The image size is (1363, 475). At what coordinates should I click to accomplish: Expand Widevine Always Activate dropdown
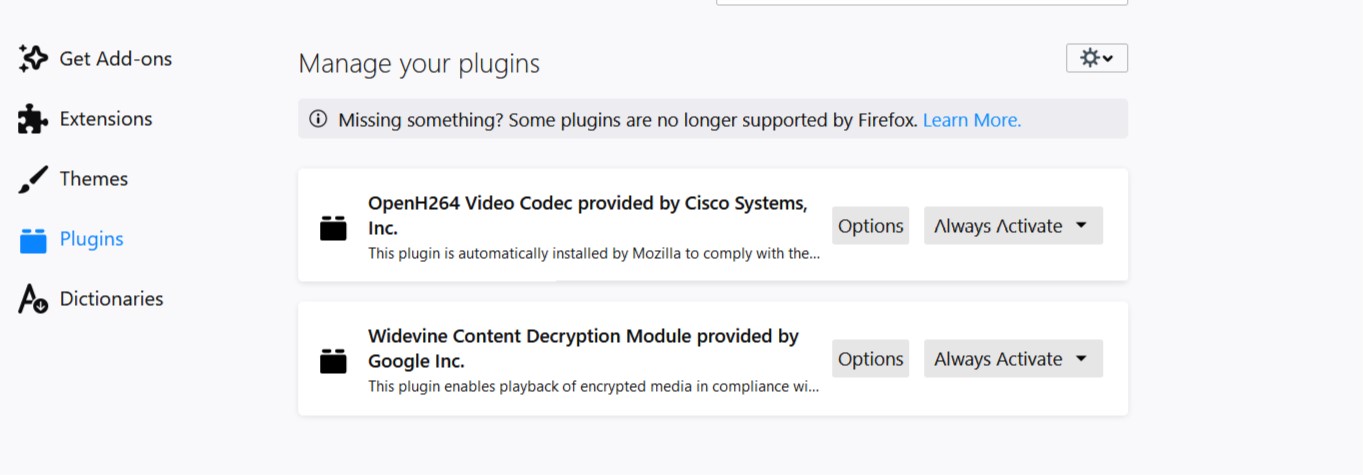pos(1012,359)
